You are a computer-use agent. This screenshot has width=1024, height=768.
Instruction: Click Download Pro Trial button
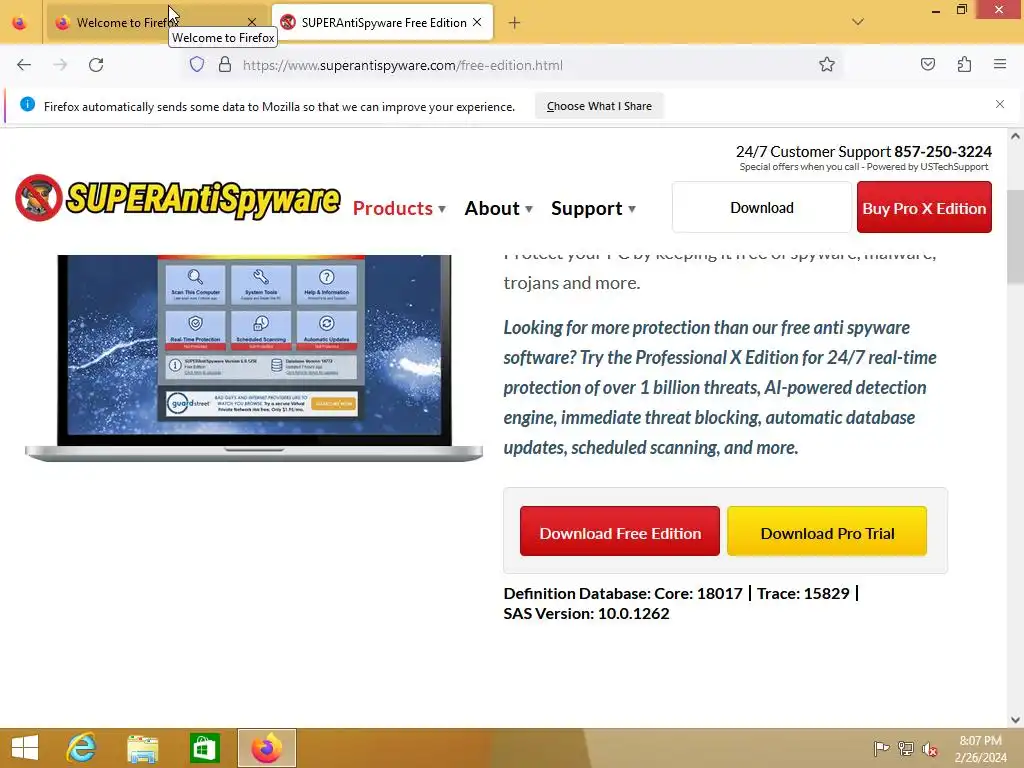(x=827, y=532)
